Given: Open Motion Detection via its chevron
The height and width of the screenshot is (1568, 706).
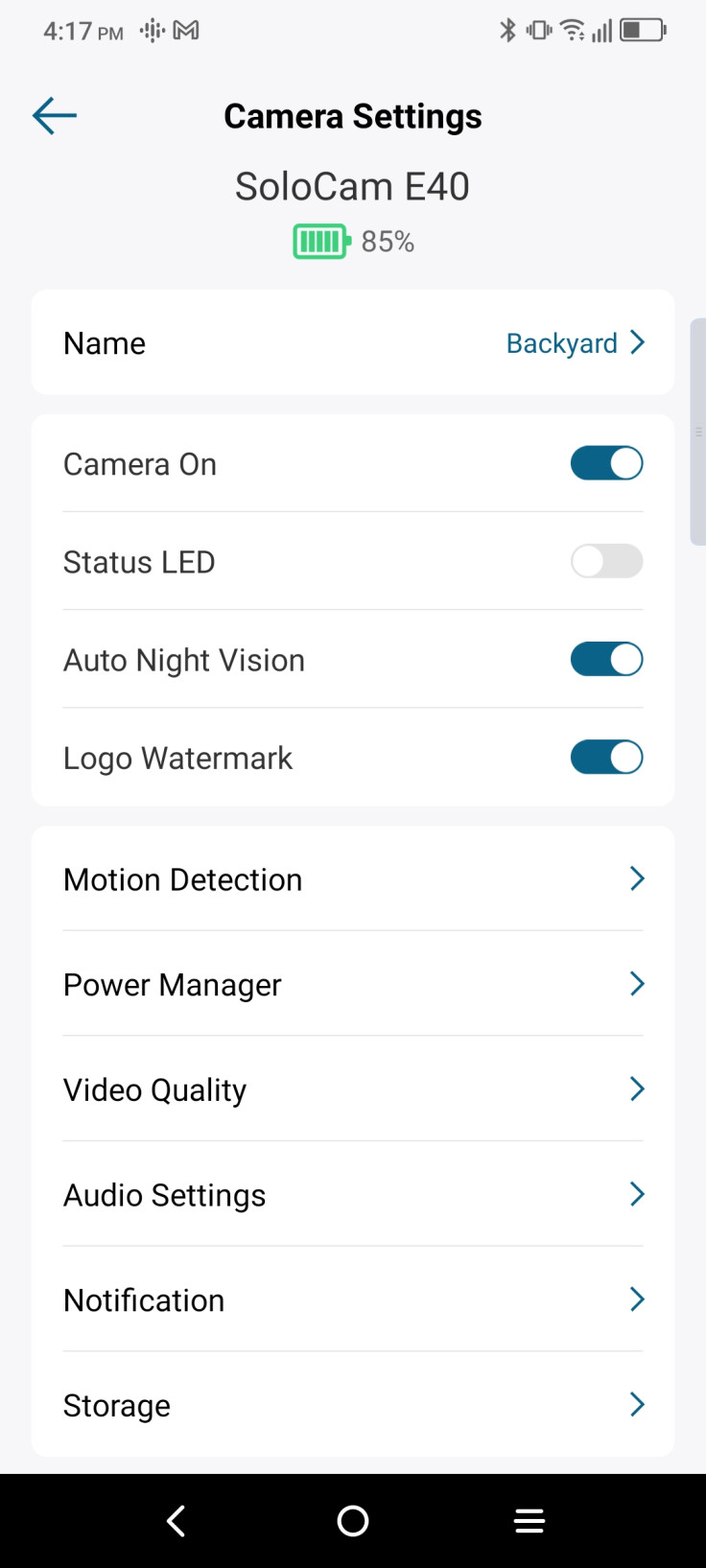Looking at the screenshot, I should click(x=637, y=878).
